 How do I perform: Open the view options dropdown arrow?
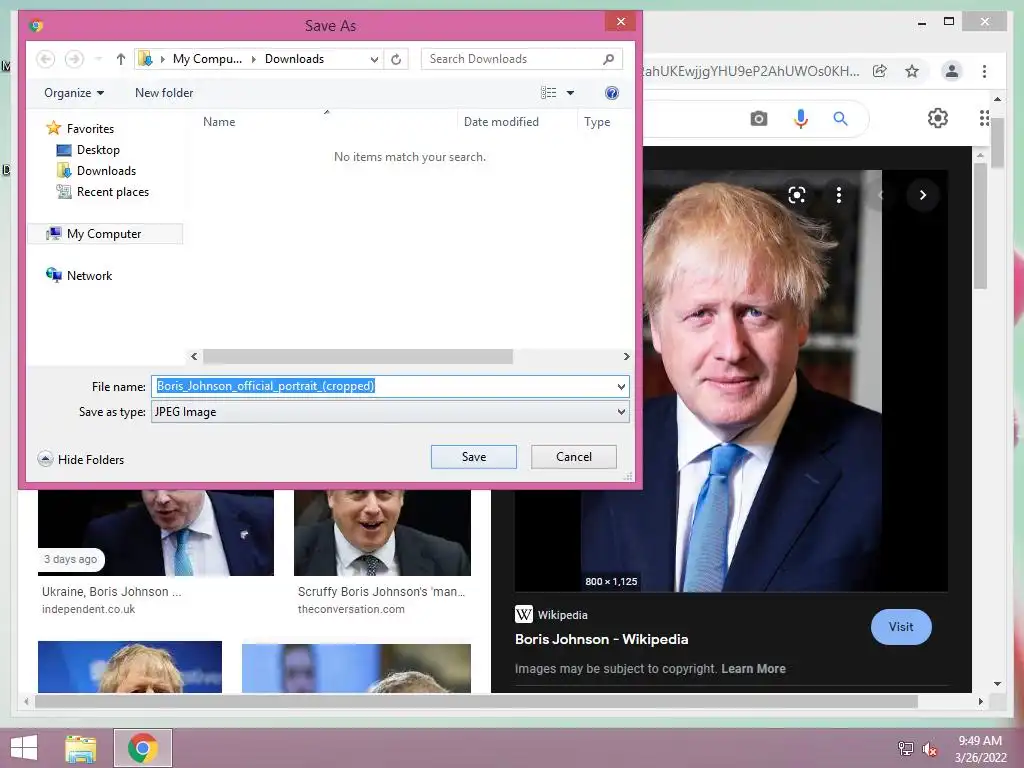coord(570,93)
